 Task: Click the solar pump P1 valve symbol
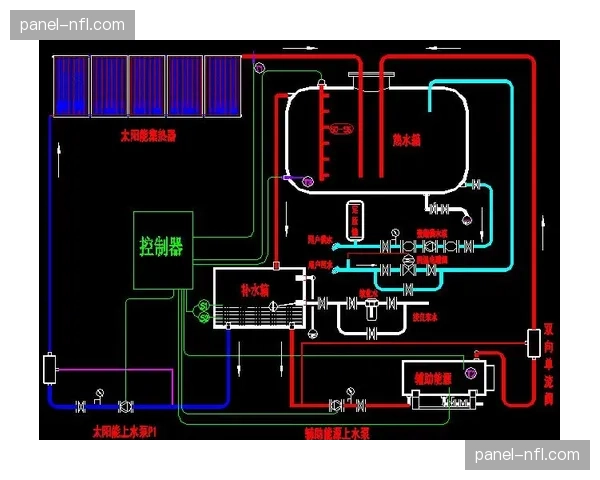click(x=125, y=405)
